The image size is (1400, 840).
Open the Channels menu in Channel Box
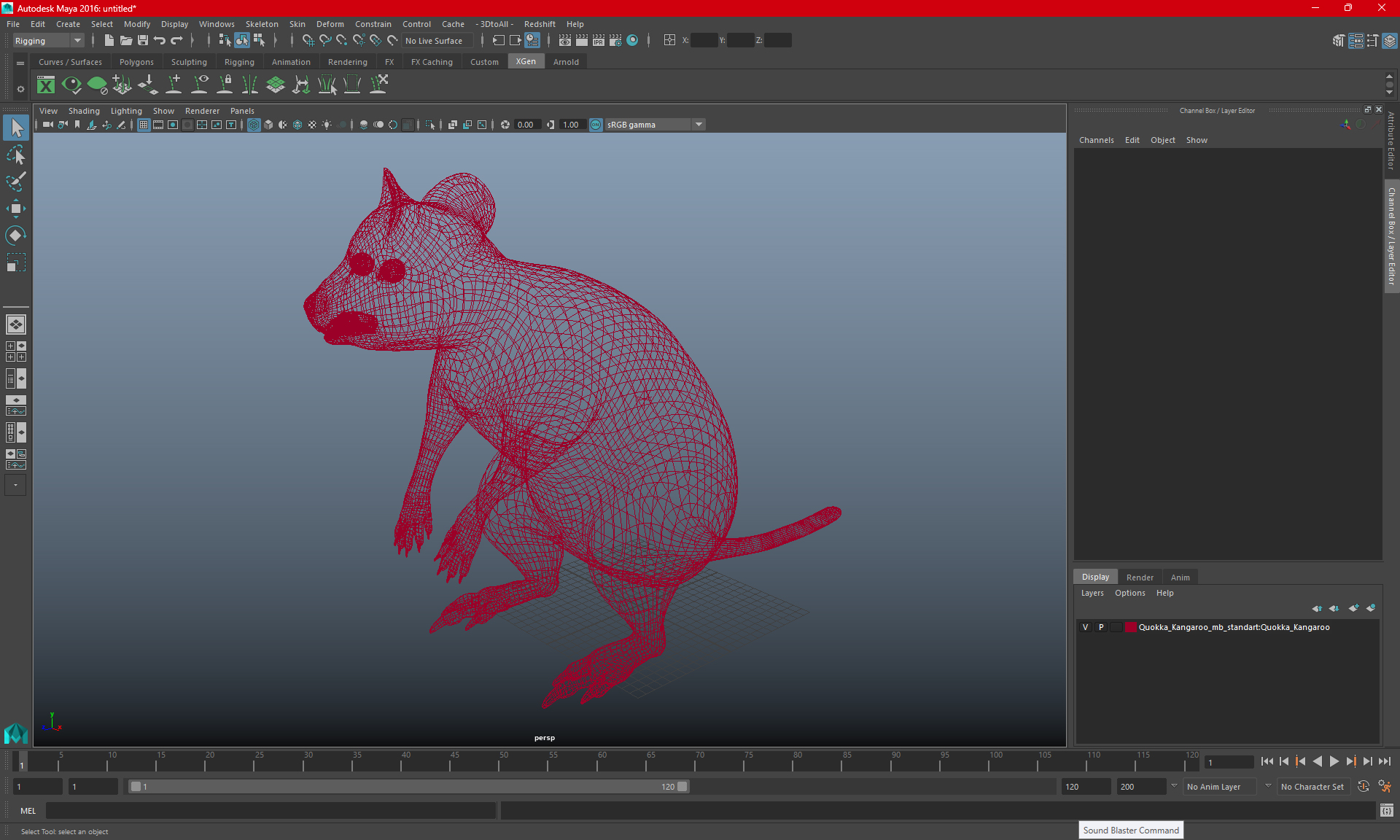[1096, 140]
